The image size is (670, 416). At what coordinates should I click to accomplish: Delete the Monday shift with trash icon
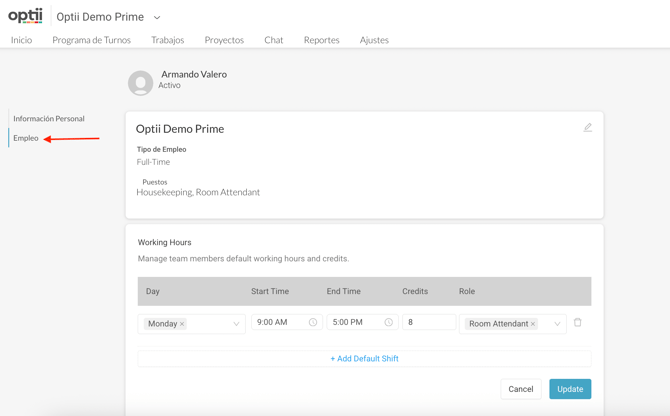pyautogui.click(x=578, y=323)
